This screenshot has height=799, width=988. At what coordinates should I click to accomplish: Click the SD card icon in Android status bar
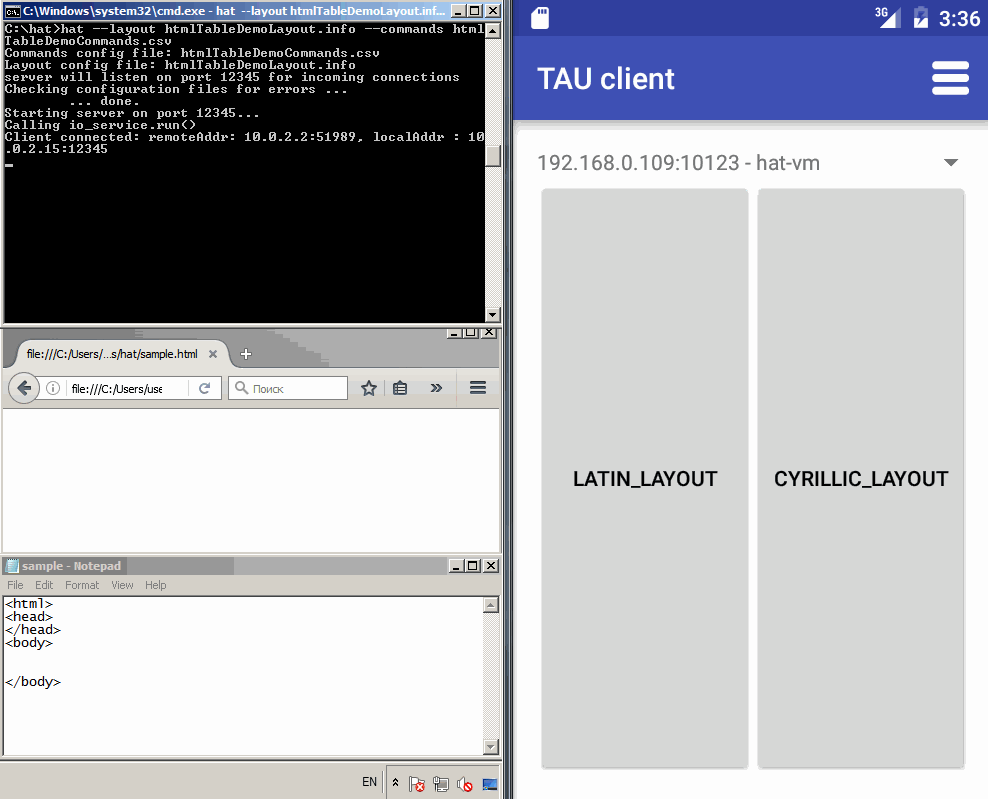point(540,18)
